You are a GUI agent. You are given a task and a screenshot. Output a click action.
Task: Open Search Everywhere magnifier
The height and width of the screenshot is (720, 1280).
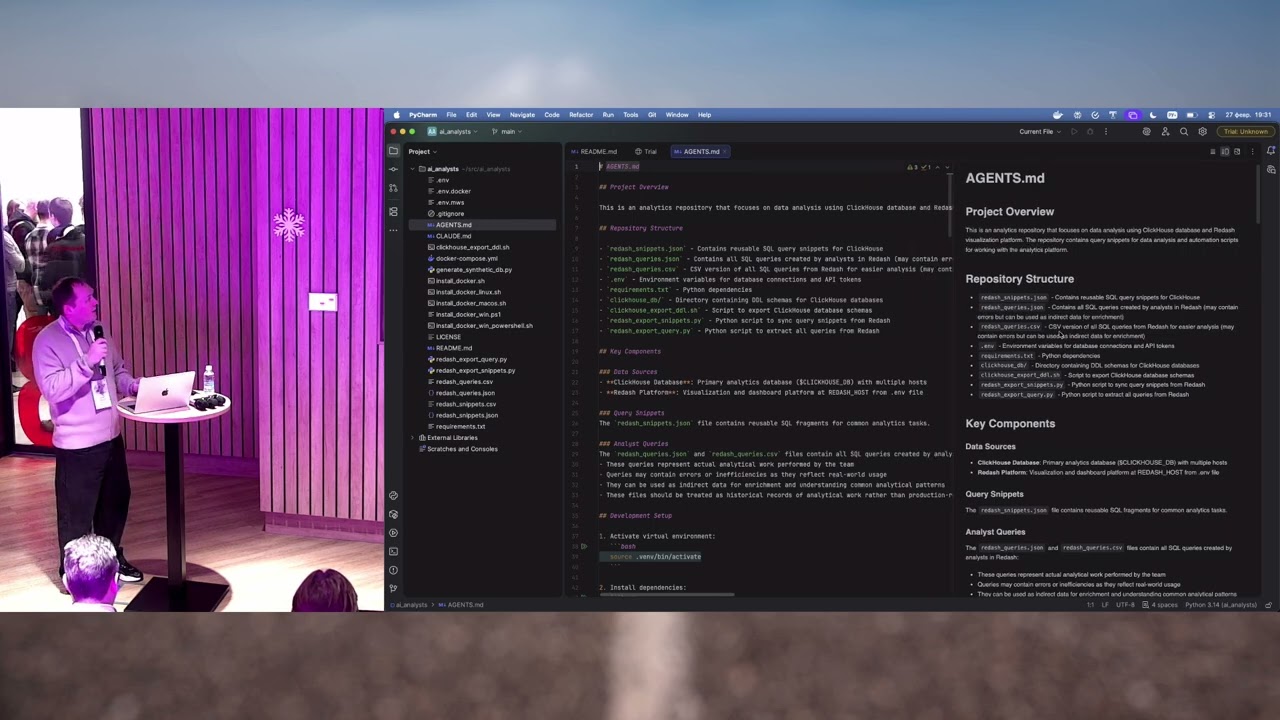tap(1184, 131)
